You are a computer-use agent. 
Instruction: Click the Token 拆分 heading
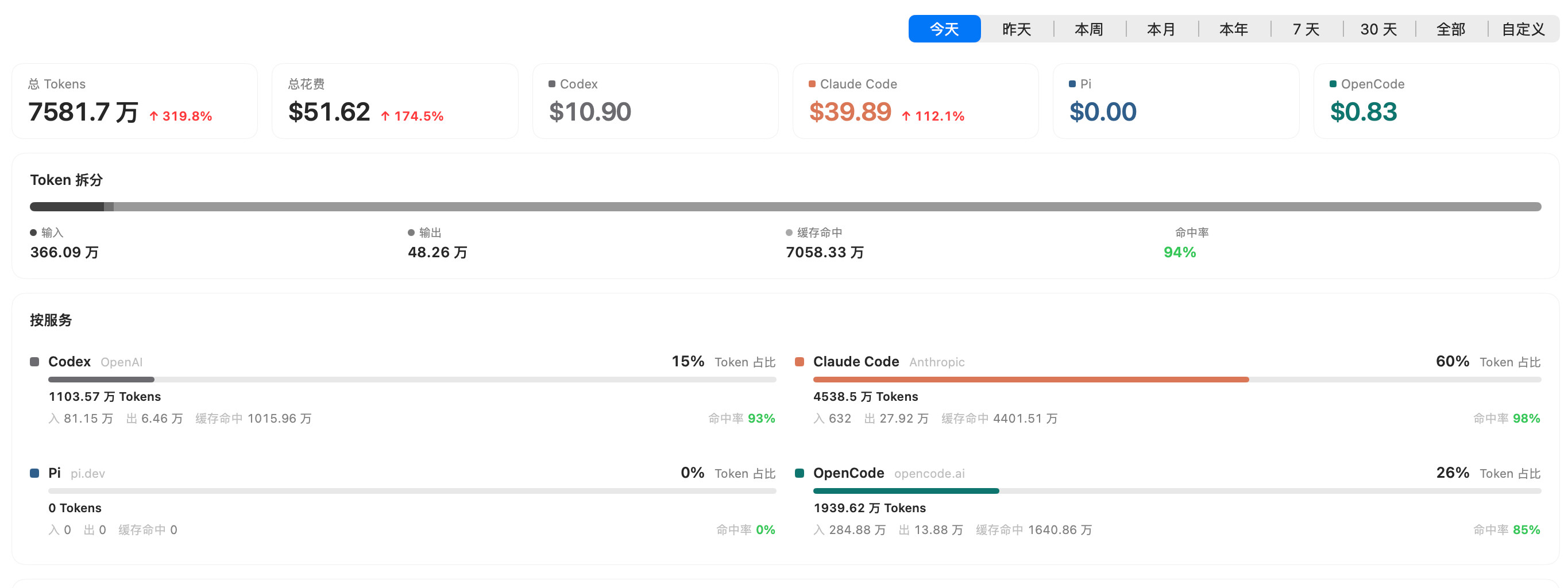coord(67,180)
